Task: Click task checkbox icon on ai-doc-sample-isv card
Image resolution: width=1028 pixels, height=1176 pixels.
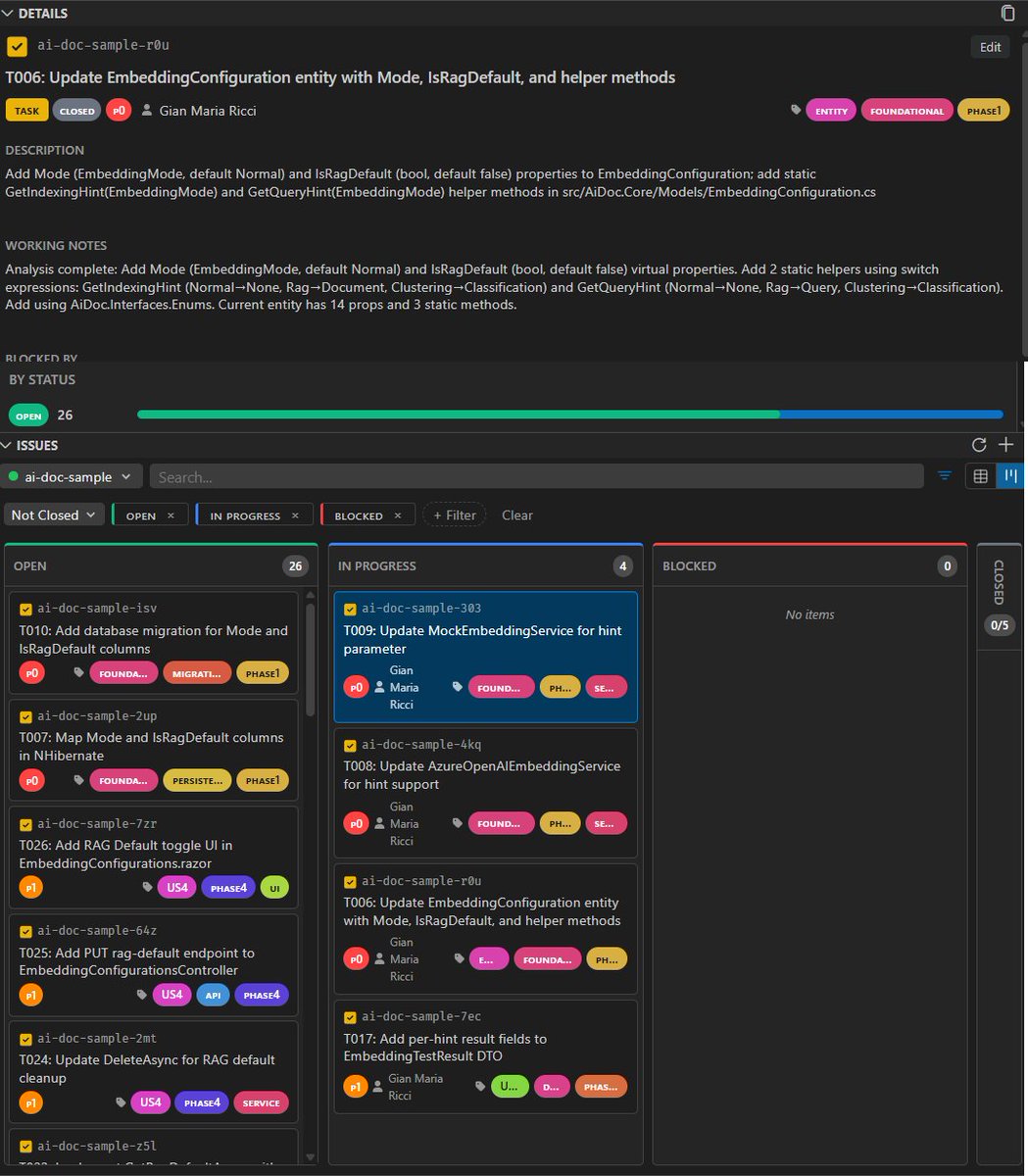Action: click(x=25, y=609)
